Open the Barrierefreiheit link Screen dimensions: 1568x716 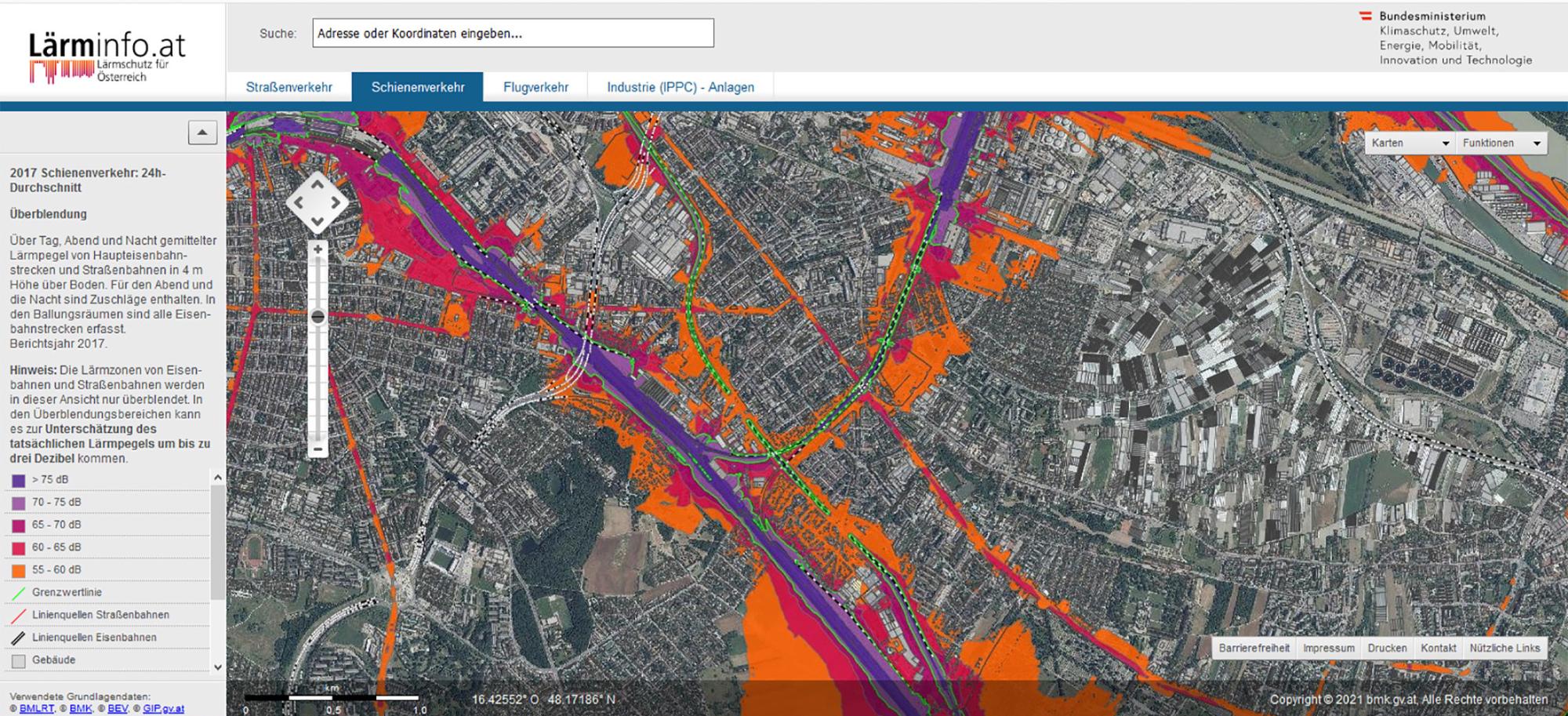[1254, 648]
